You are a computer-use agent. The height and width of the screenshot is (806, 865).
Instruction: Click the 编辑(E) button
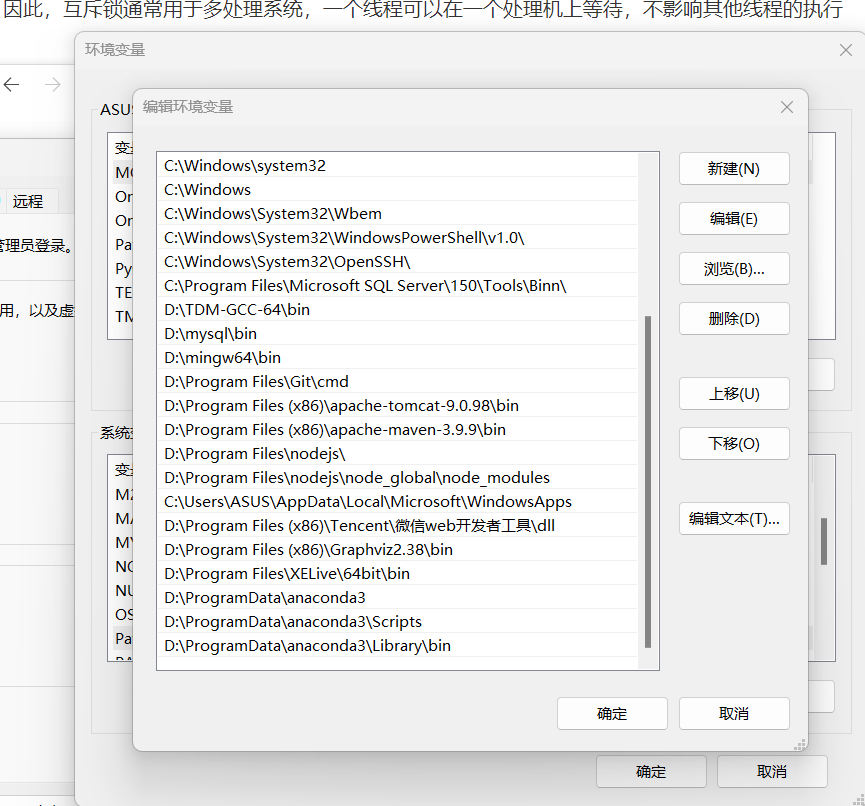[734, 219]
